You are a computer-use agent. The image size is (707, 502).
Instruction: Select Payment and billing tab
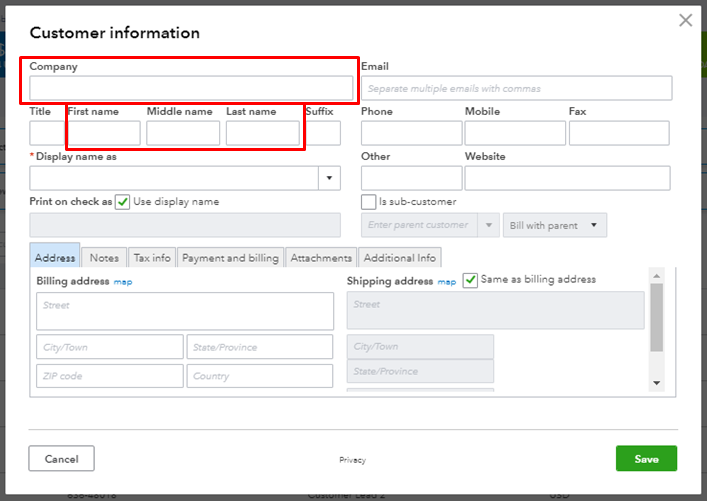230,258
